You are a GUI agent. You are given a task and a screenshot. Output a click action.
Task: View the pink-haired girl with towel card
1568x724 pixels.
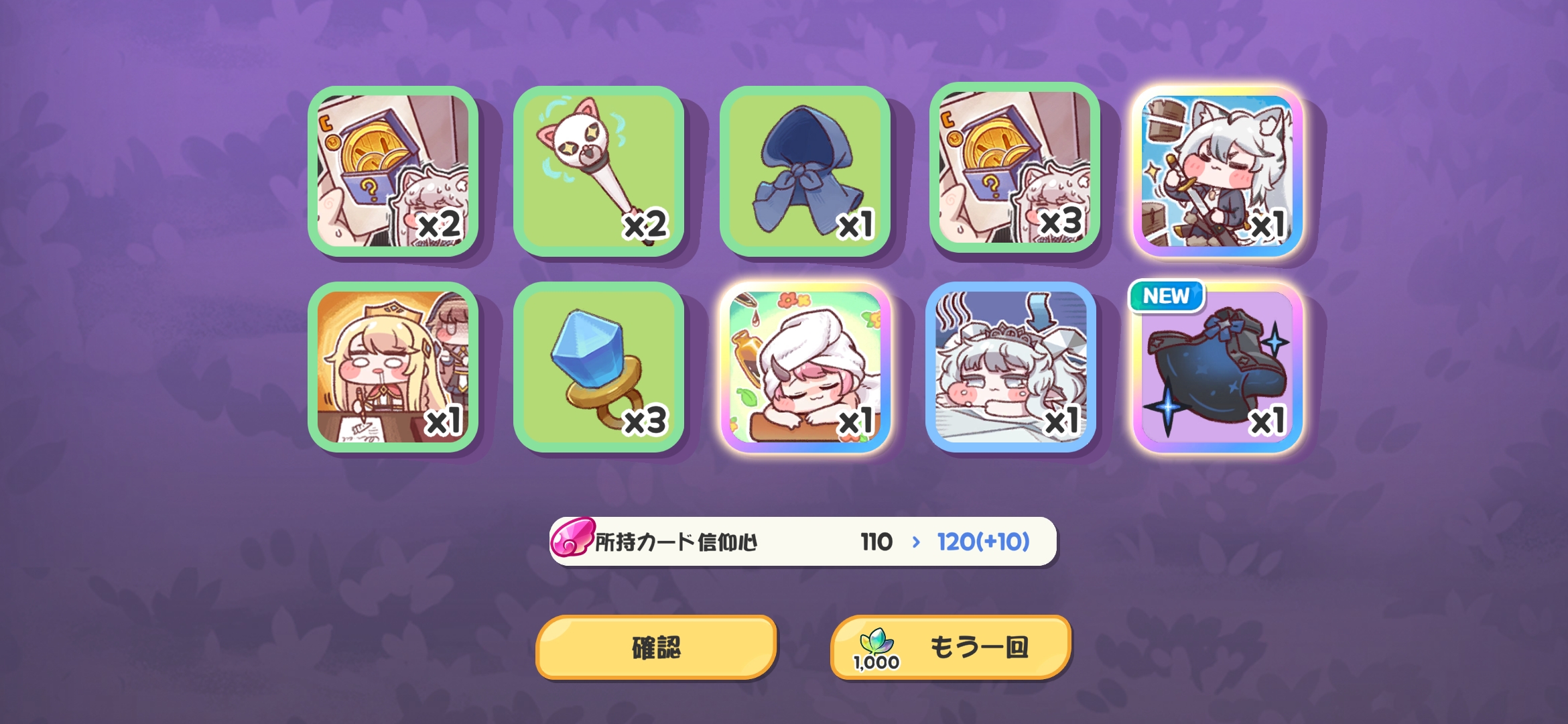(805, 367)
